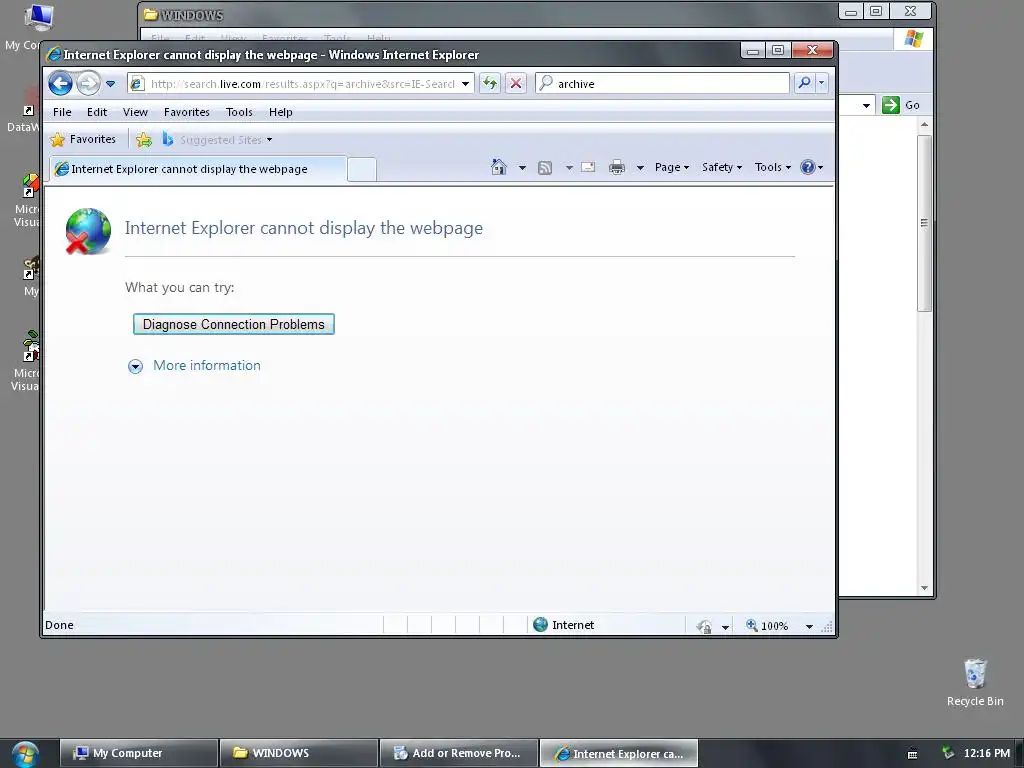This screenshot has height=768, width=1024.
Task: Click the error globe with red X
Action: [x=88, y=231]
